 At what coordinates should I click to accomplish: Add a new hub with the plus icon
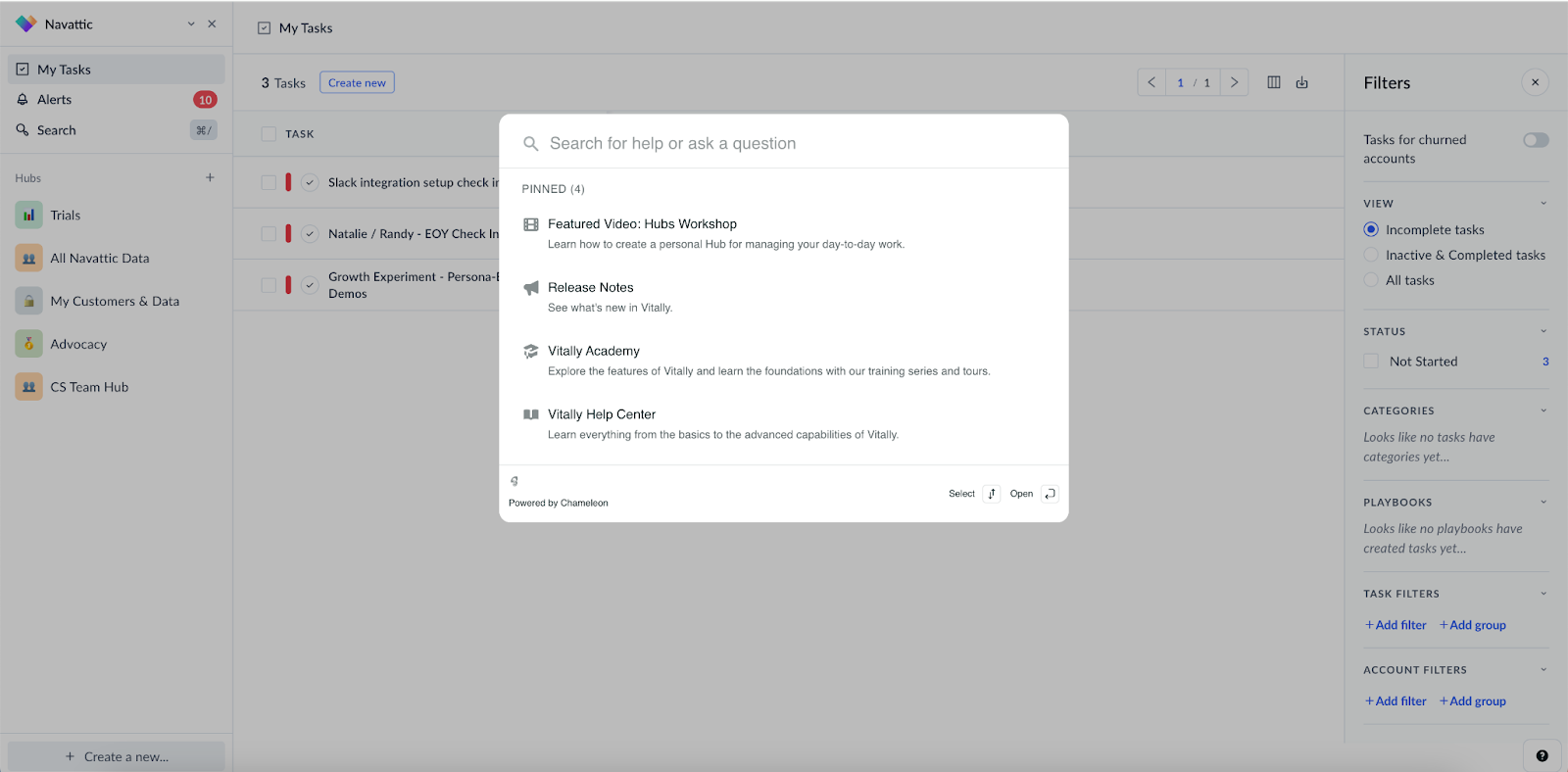[x=210, y=177]
